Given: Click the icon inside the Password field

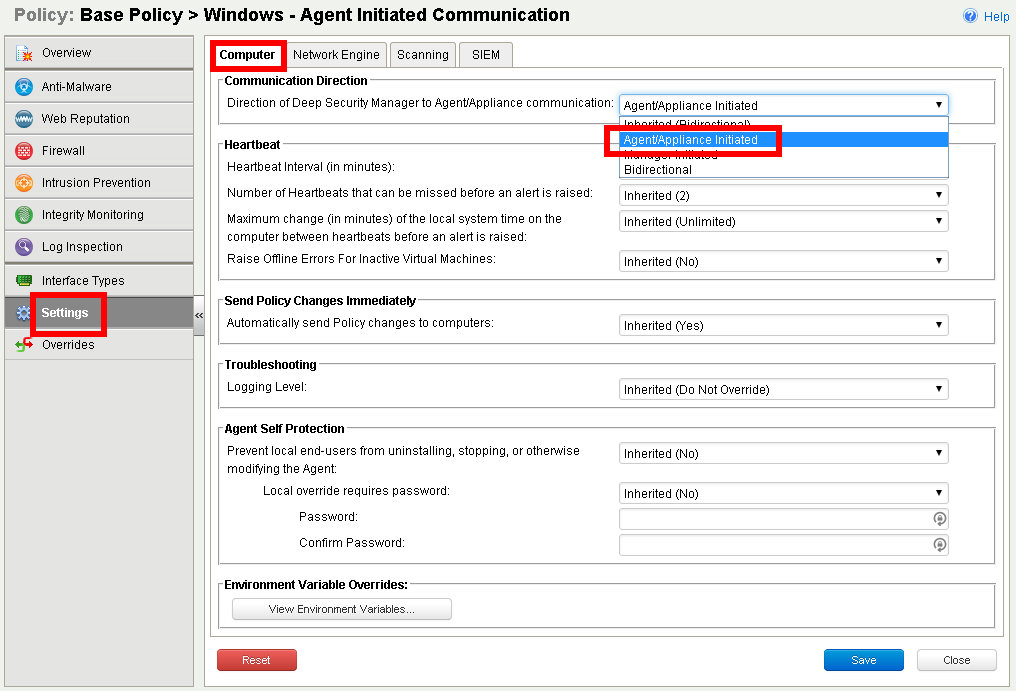Looking at the screenshot, I should (x=940, y=519).
